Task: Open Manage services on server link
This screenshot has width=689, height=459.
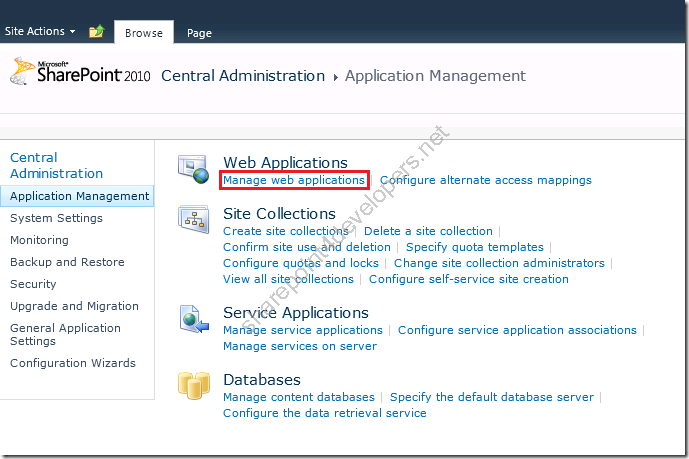Action: coord(300,347)
